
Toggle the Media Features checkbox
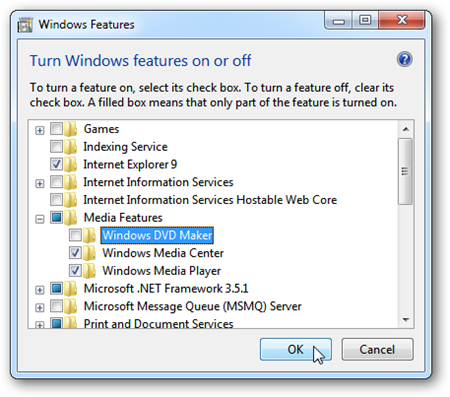(x=56, y=217)
